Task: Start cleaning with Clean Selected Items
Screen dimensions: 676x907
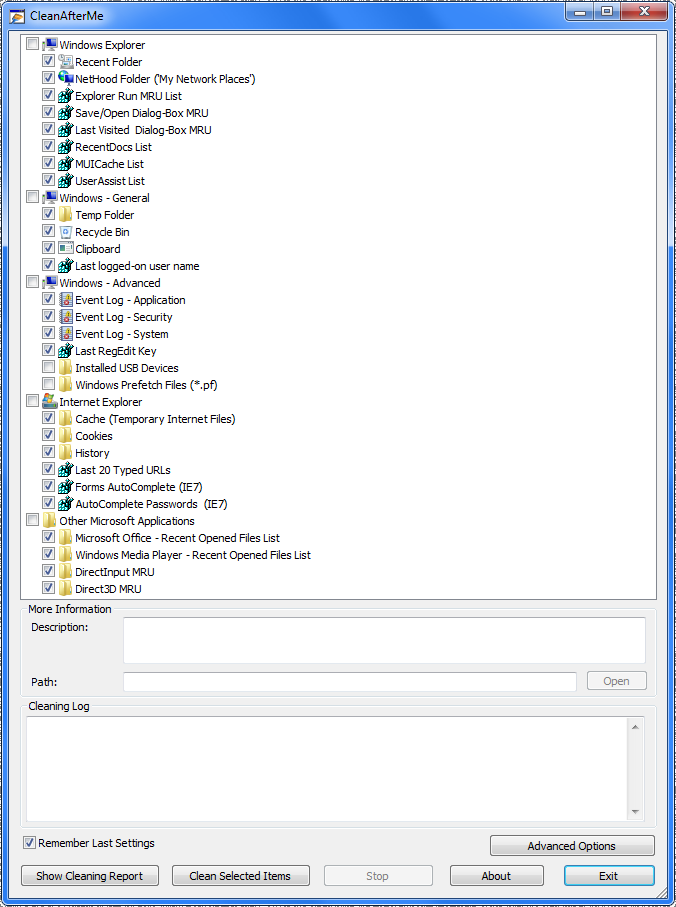Action: click(x=241, y=876)
